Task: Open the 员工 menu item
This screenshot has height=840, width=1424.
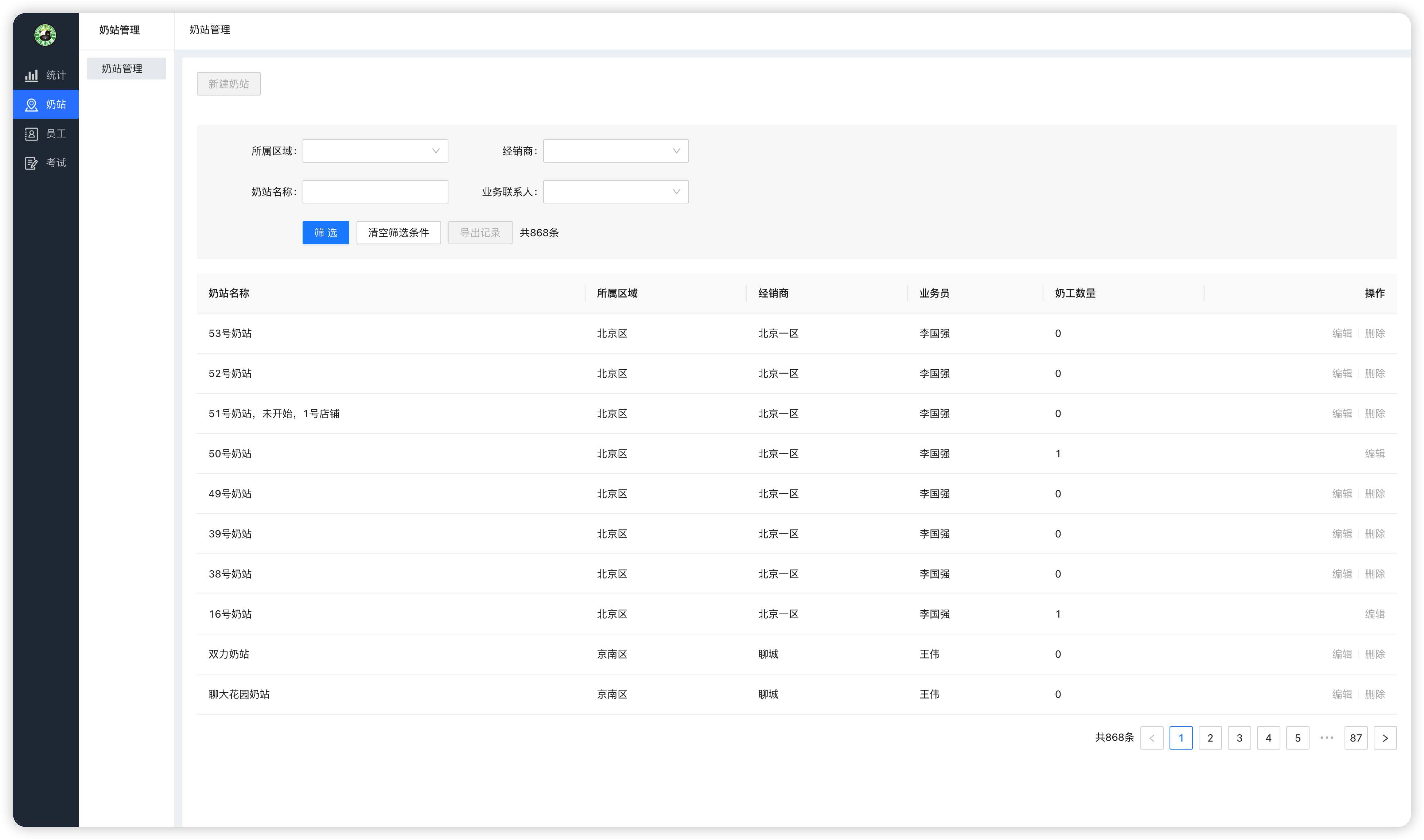Action: pos(46,134)
